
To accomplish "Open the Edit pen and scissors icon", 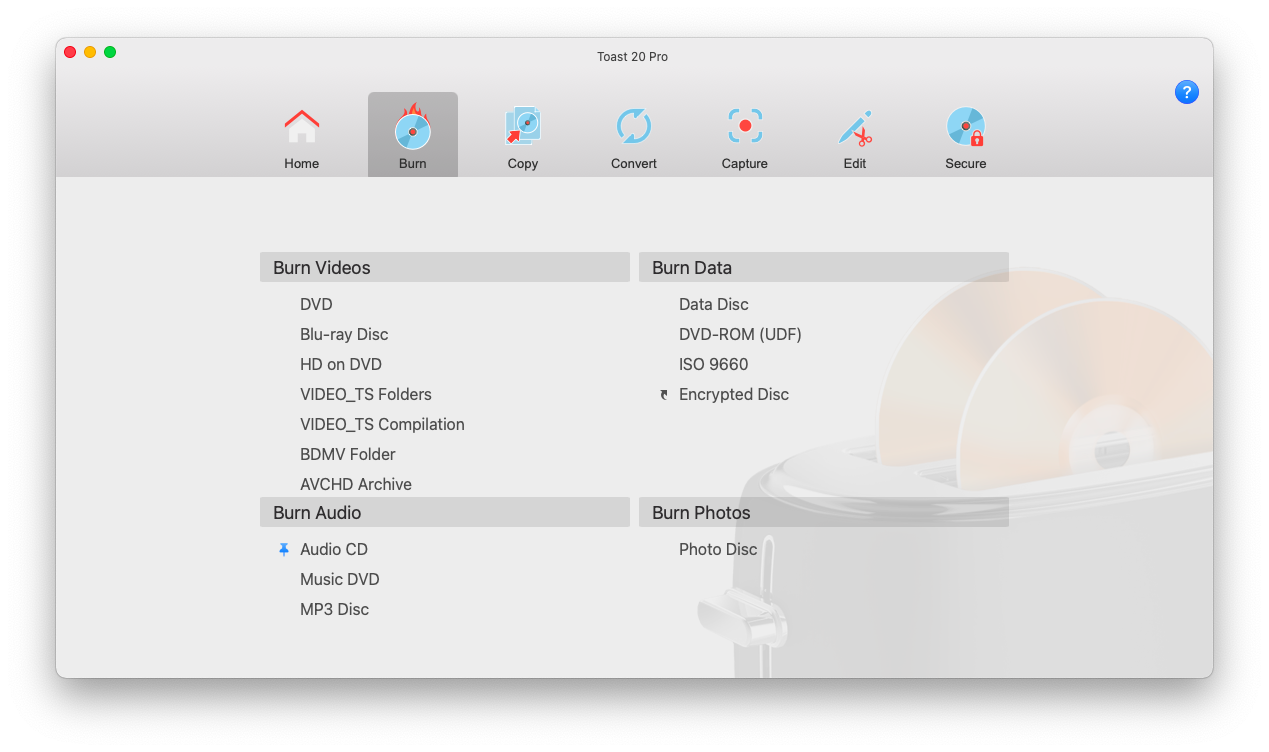I will pyautogui.click(x=855, y=128).
